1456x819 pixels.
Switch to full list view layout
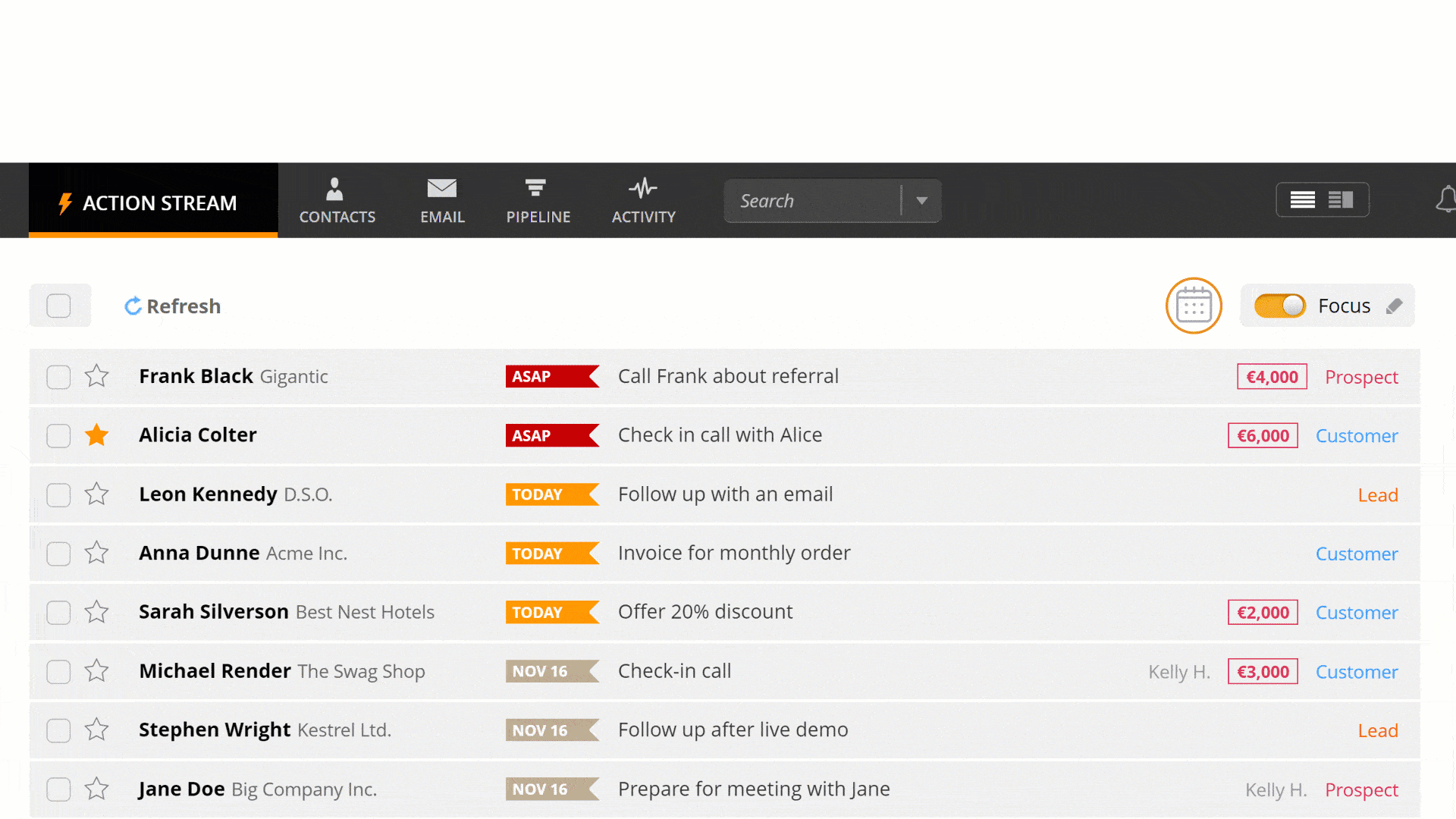coord(1302,200)
